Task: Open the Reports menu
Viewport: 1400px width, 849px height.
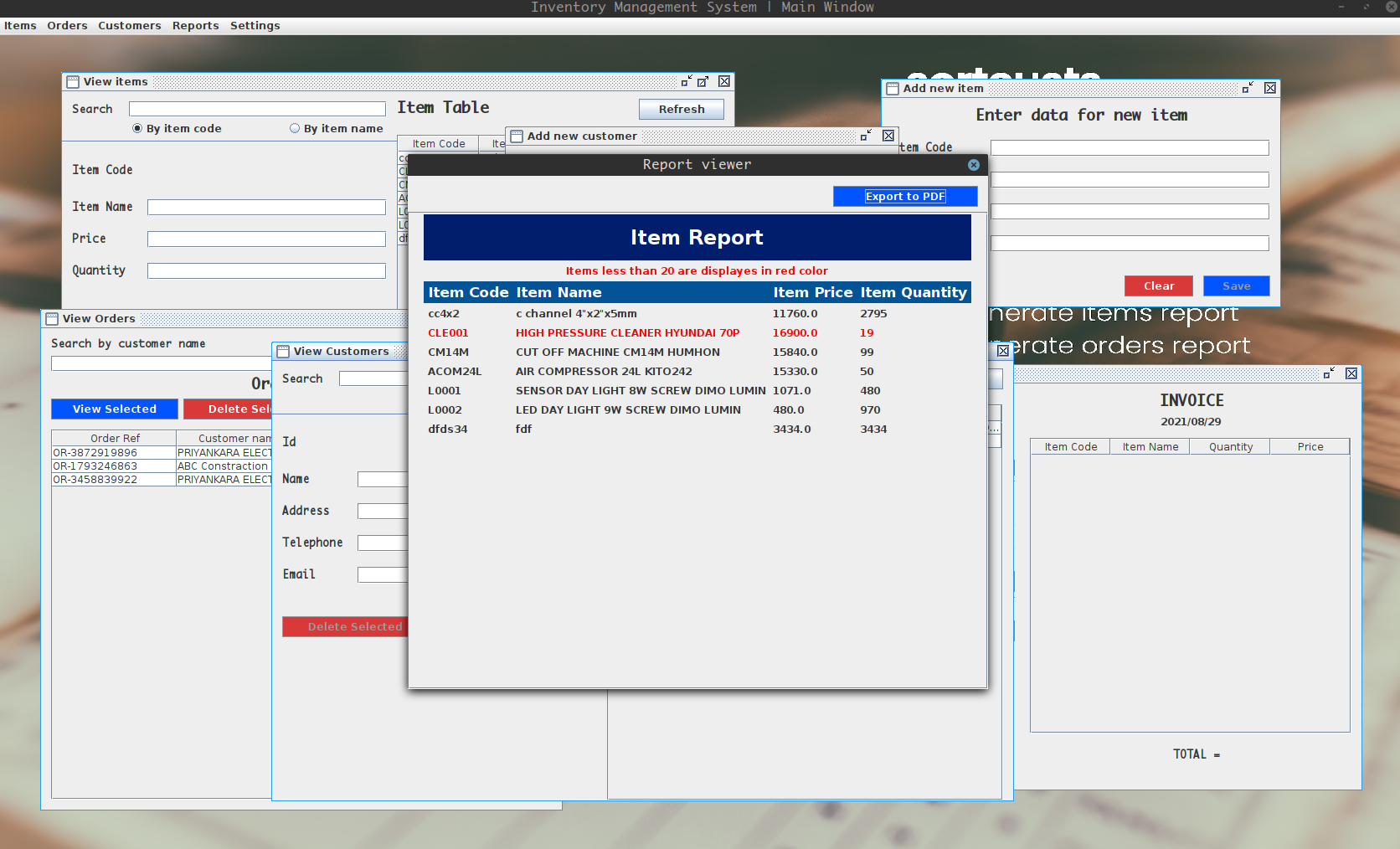Action: [x=195, y=25]
